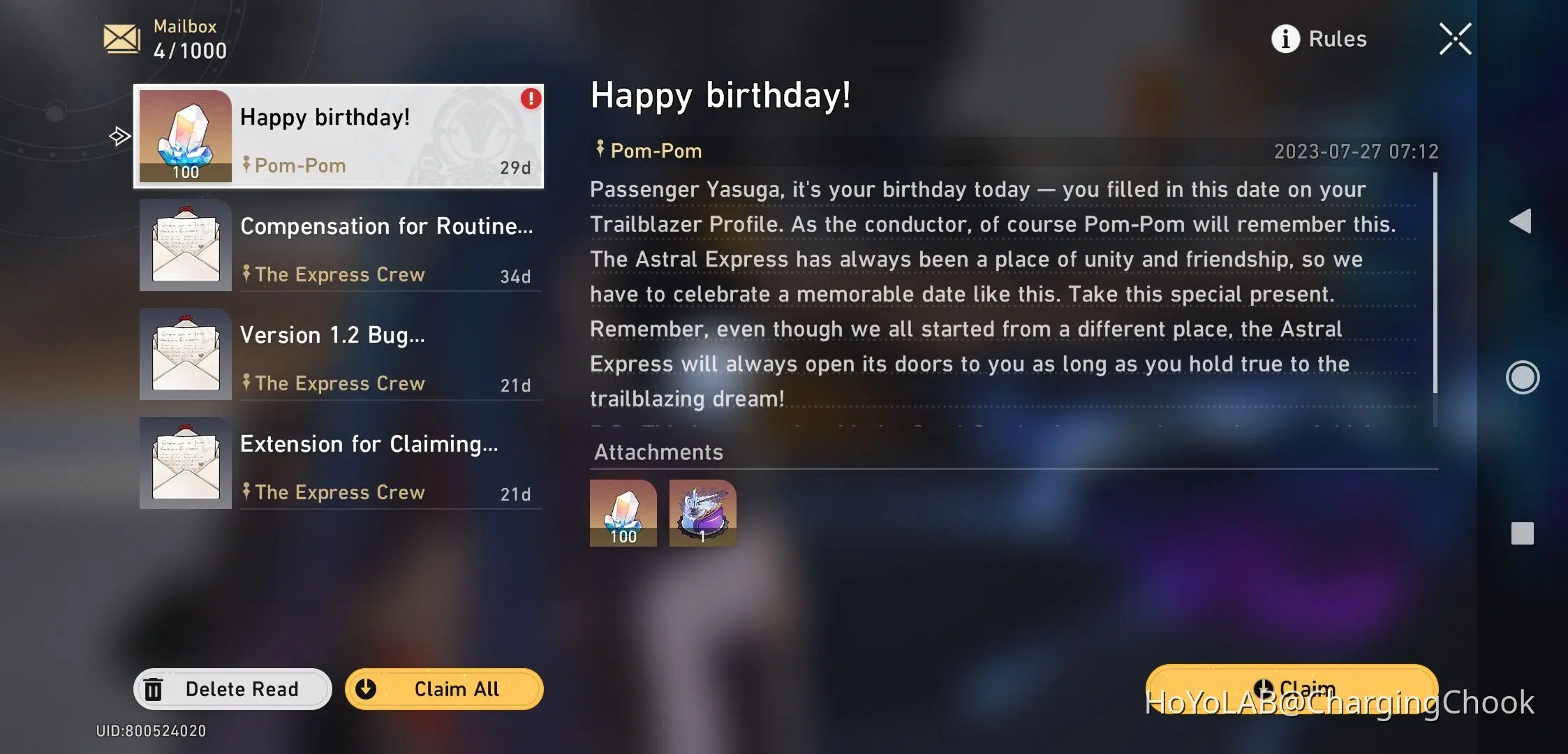Image resolution: width=1568 pixels, height=754 pixels.
Task: Select the Stellar Jade 100 attachment
Action: click(623, 512)
